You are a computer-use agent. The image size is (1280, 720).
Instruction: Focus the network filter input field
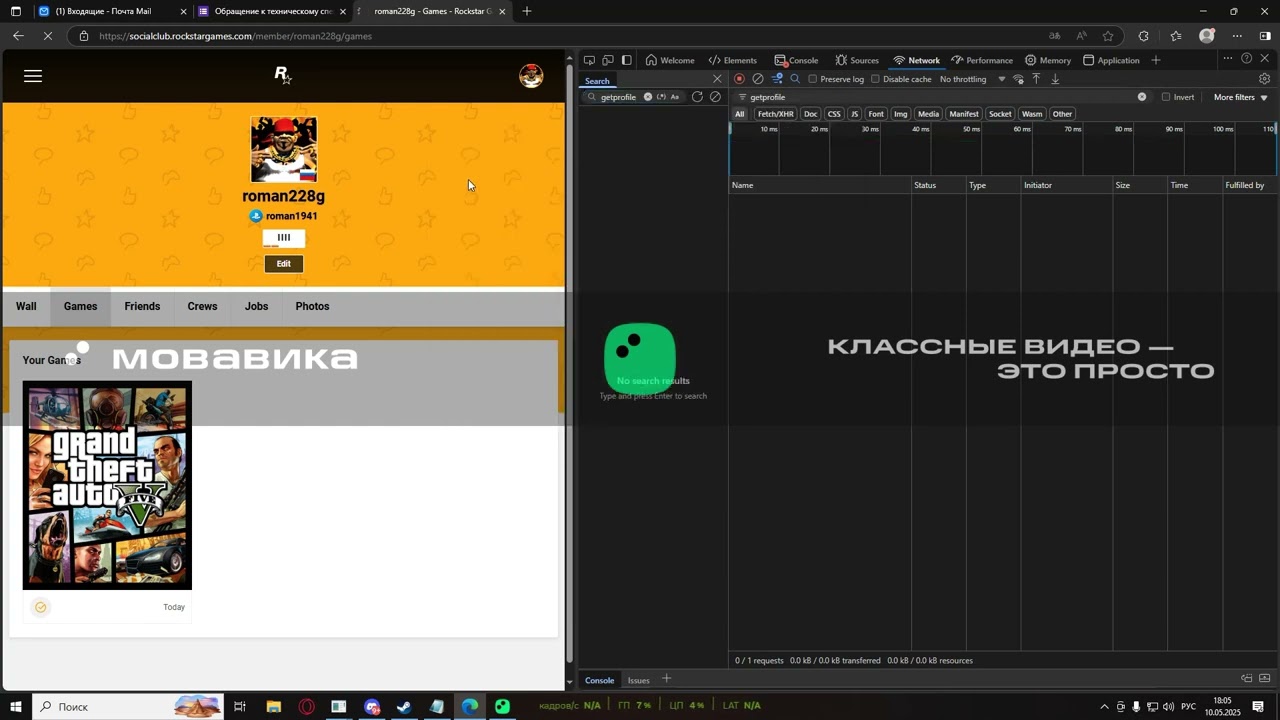[x=942, y=97]
